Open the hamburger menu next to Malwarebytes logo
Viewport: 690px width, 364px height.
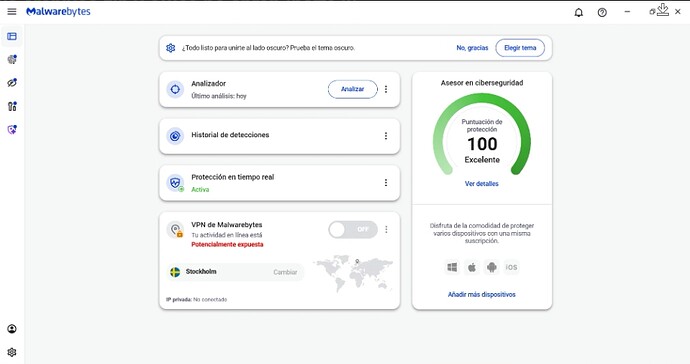pyautogui.click(x=12, y=12)
